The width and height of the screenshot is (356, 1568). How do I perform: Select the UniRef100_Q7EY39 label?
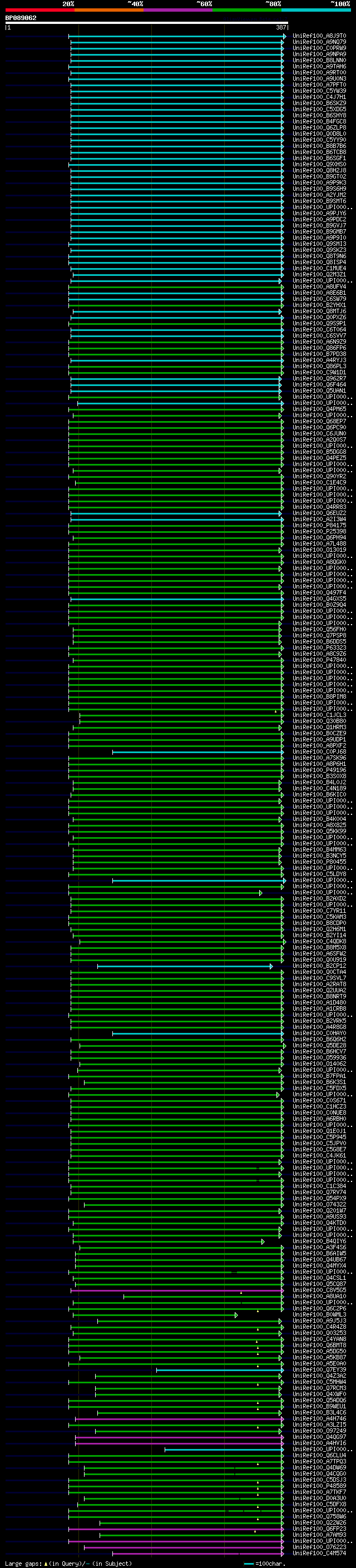coord(319,1369)
